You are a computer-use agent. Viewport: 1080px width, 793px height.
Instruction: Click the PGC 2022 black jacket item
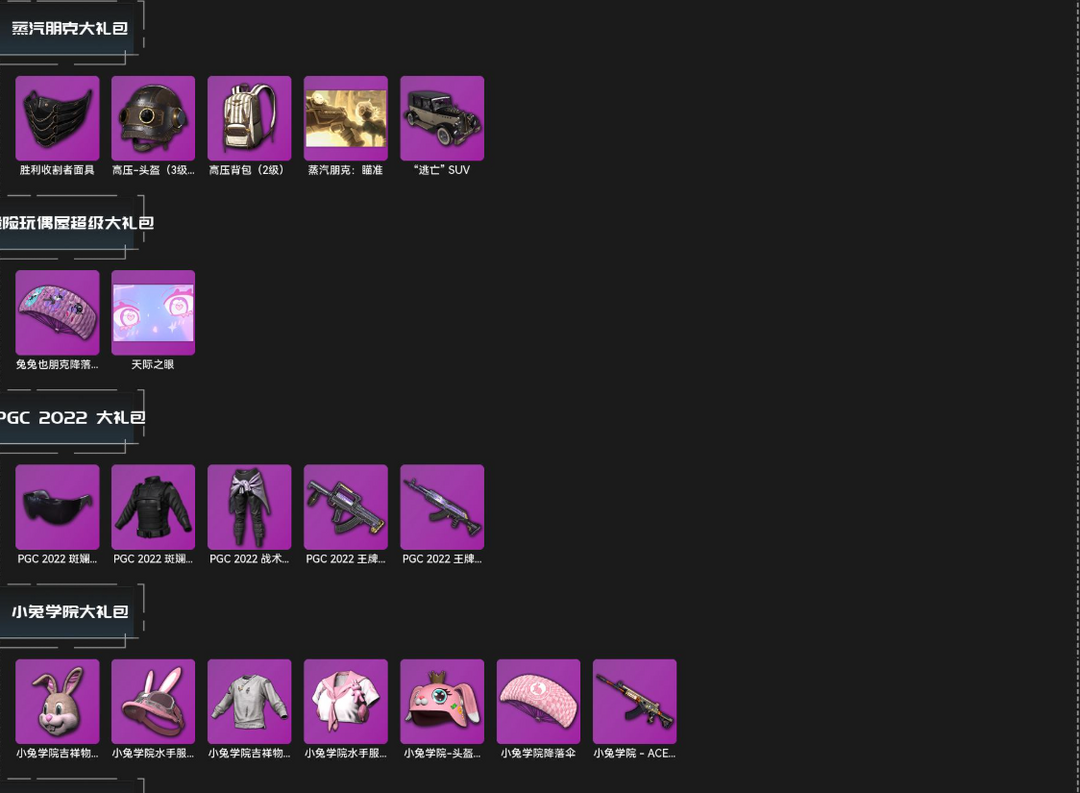(153, 507)
